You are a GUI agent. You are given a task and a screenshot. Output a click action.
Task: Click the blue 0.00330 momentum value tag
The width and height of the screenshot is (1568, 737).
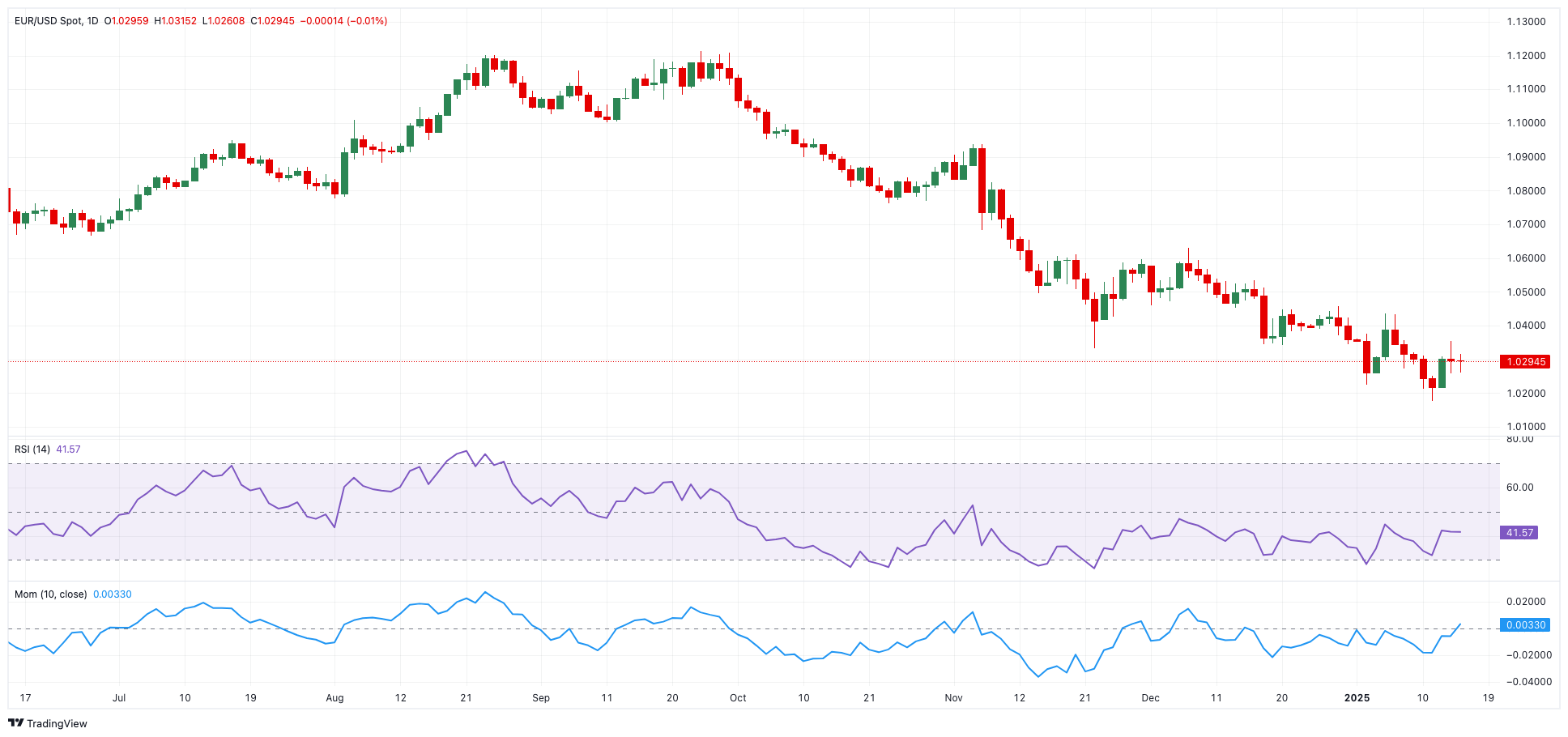[1525, 625]
